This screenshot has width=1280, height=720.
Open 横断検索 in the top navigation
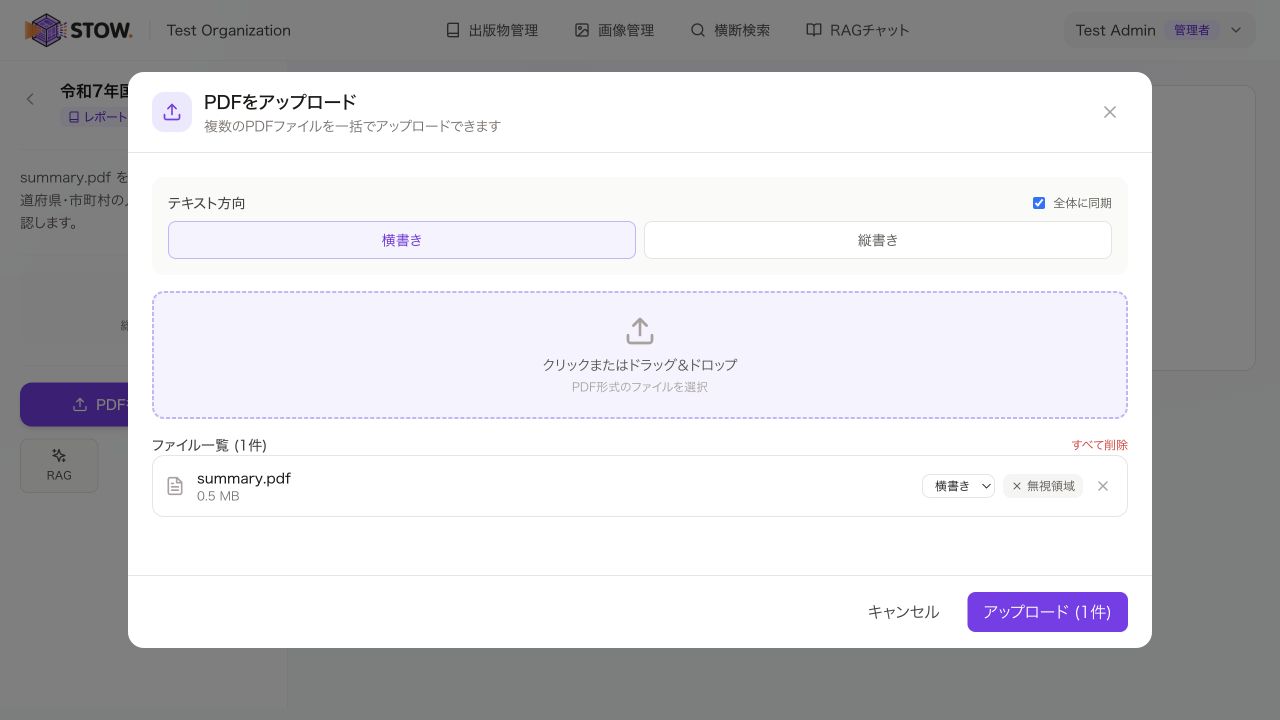click(730, 30)
